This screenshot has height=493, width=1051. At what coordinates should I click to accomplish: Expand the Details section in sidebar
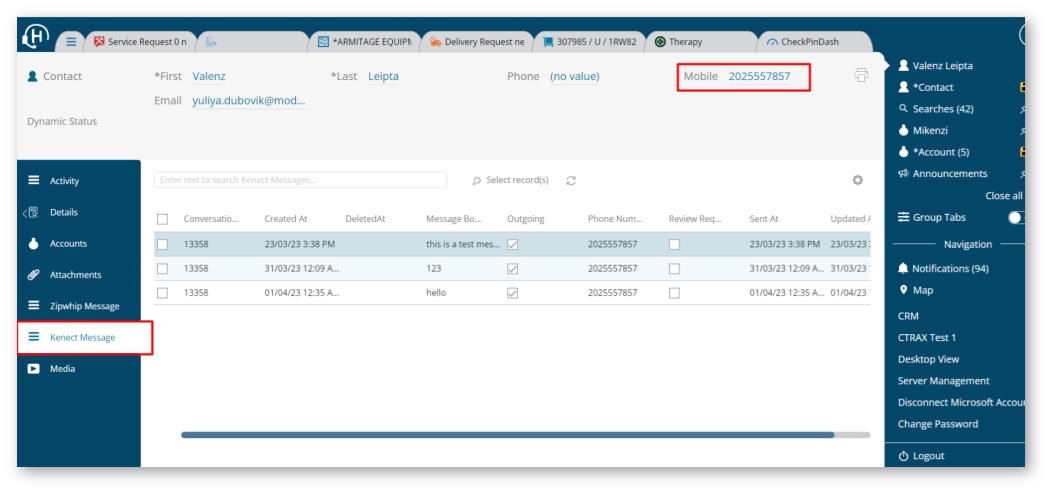(x=63, y=212)
